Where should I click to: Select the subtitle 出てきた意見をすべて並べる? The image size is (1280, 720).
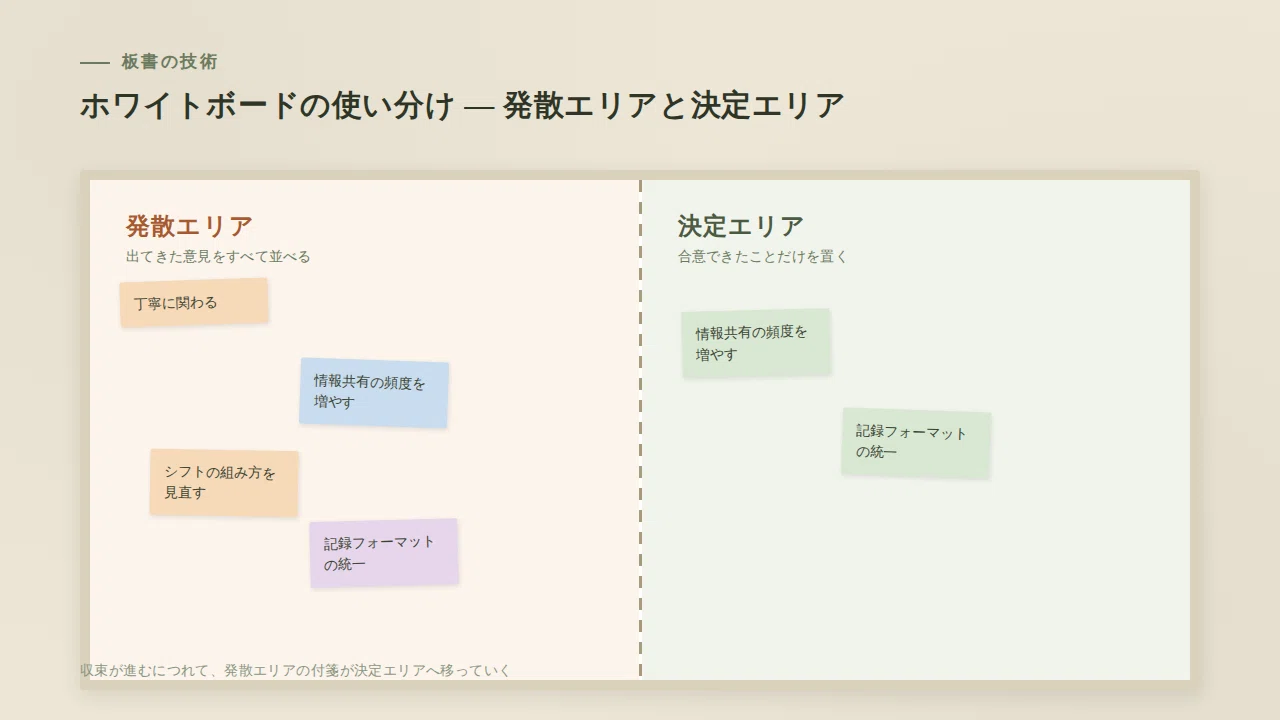point(218,257)
